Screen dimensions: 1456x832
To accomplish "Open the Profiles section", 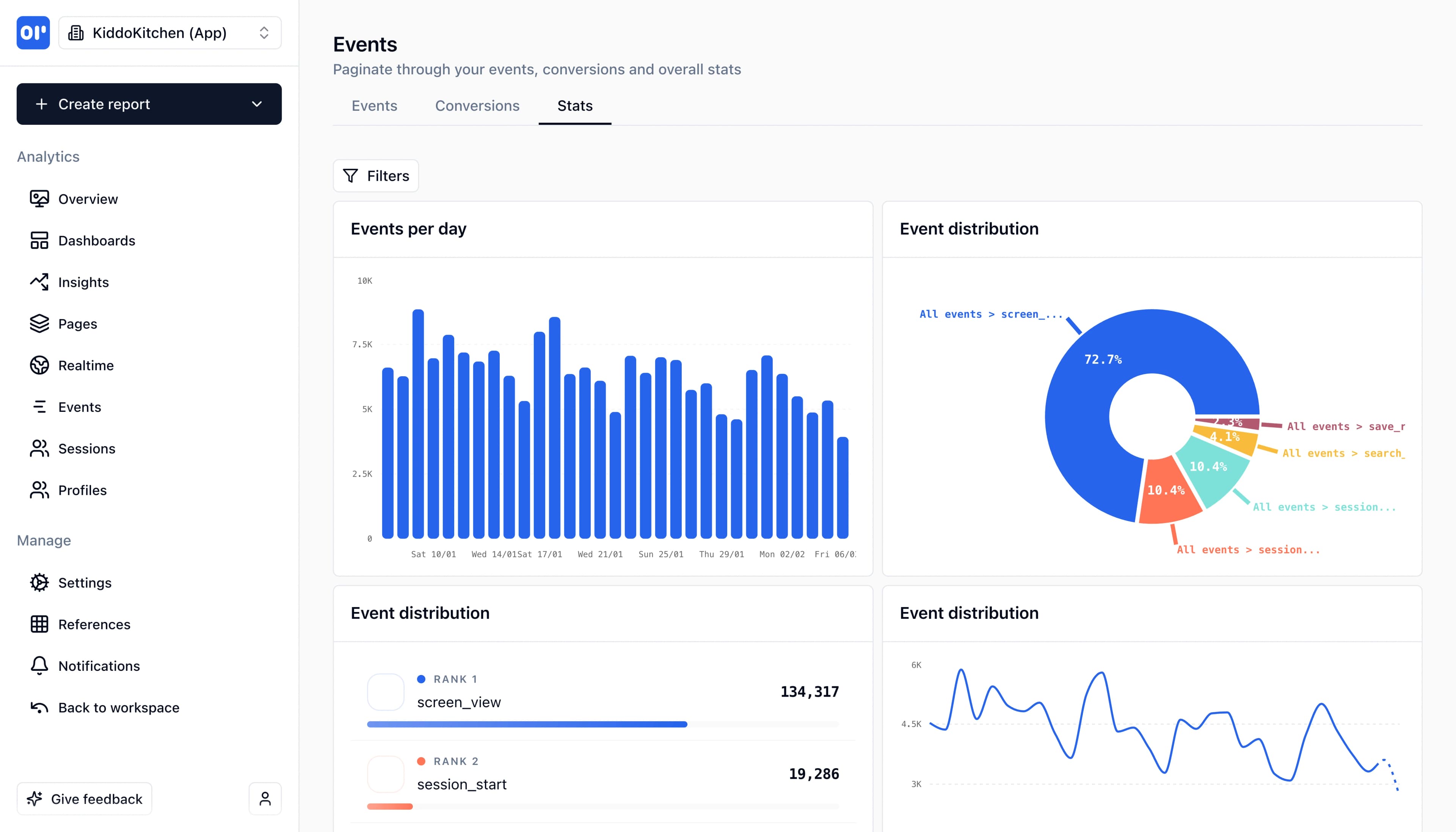I will tap(82, 490).
